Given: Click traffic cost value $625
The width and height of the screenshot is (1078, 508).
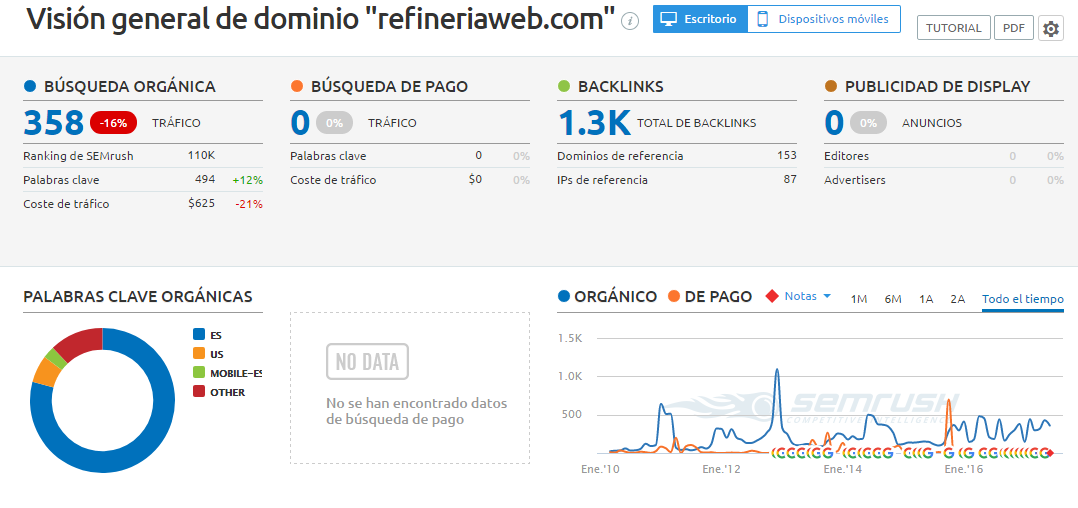Looking at the screenshot, I should (x=201, y=203).
